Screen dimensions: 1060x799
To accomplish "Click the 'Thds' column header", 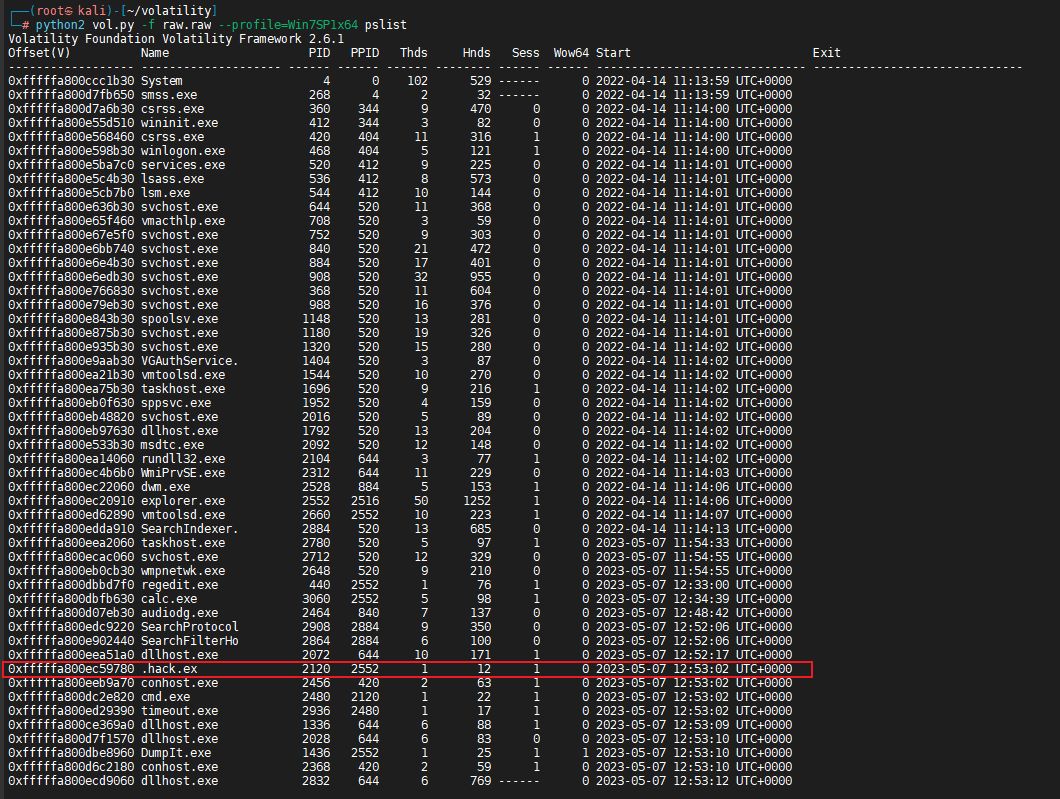I will point(414,53).
